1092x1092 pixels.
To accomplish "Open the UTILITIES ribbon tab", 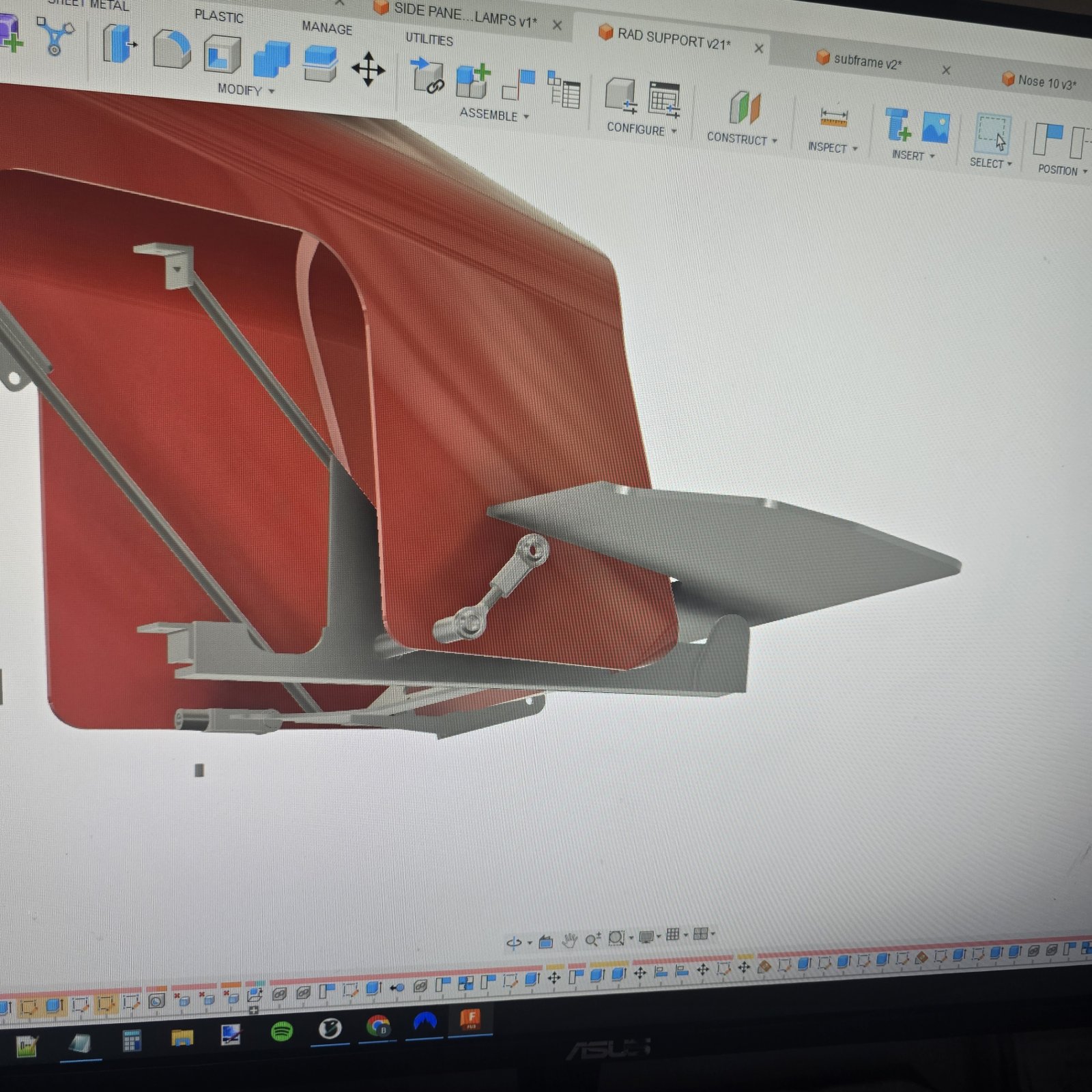I will click(429, 39).
